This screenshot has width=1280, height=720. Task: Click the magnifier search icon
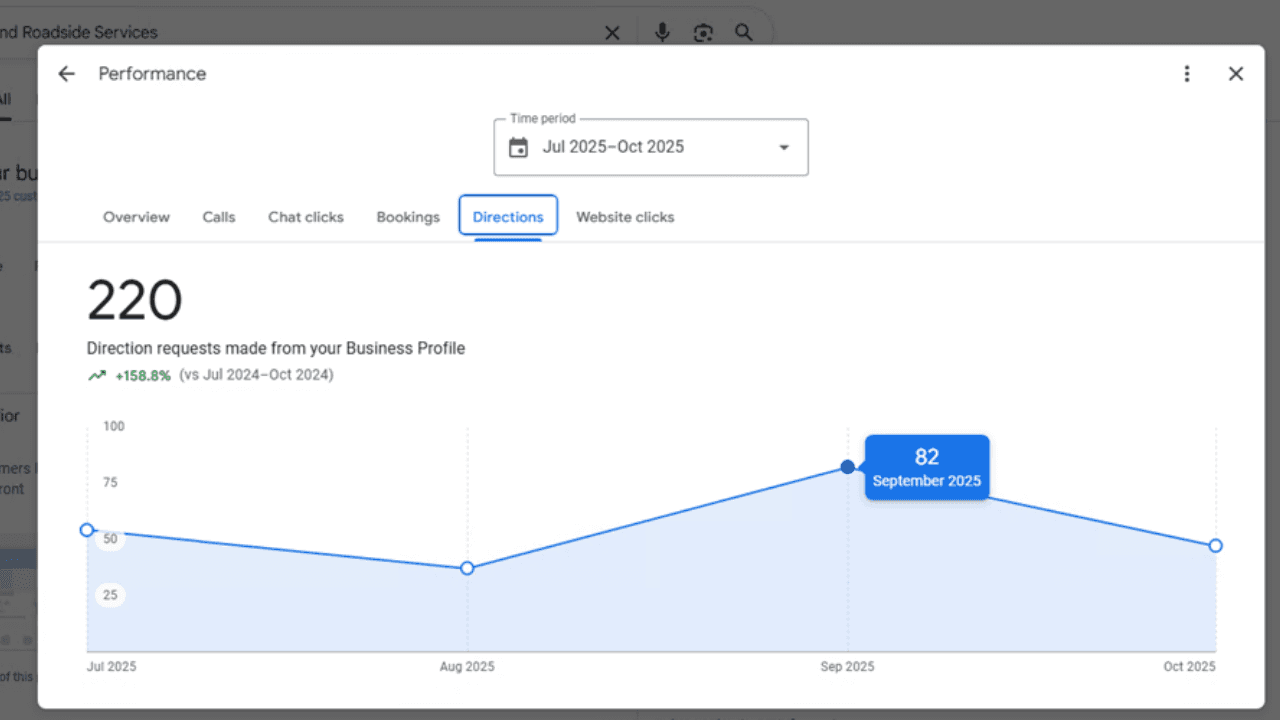point(744,32)
